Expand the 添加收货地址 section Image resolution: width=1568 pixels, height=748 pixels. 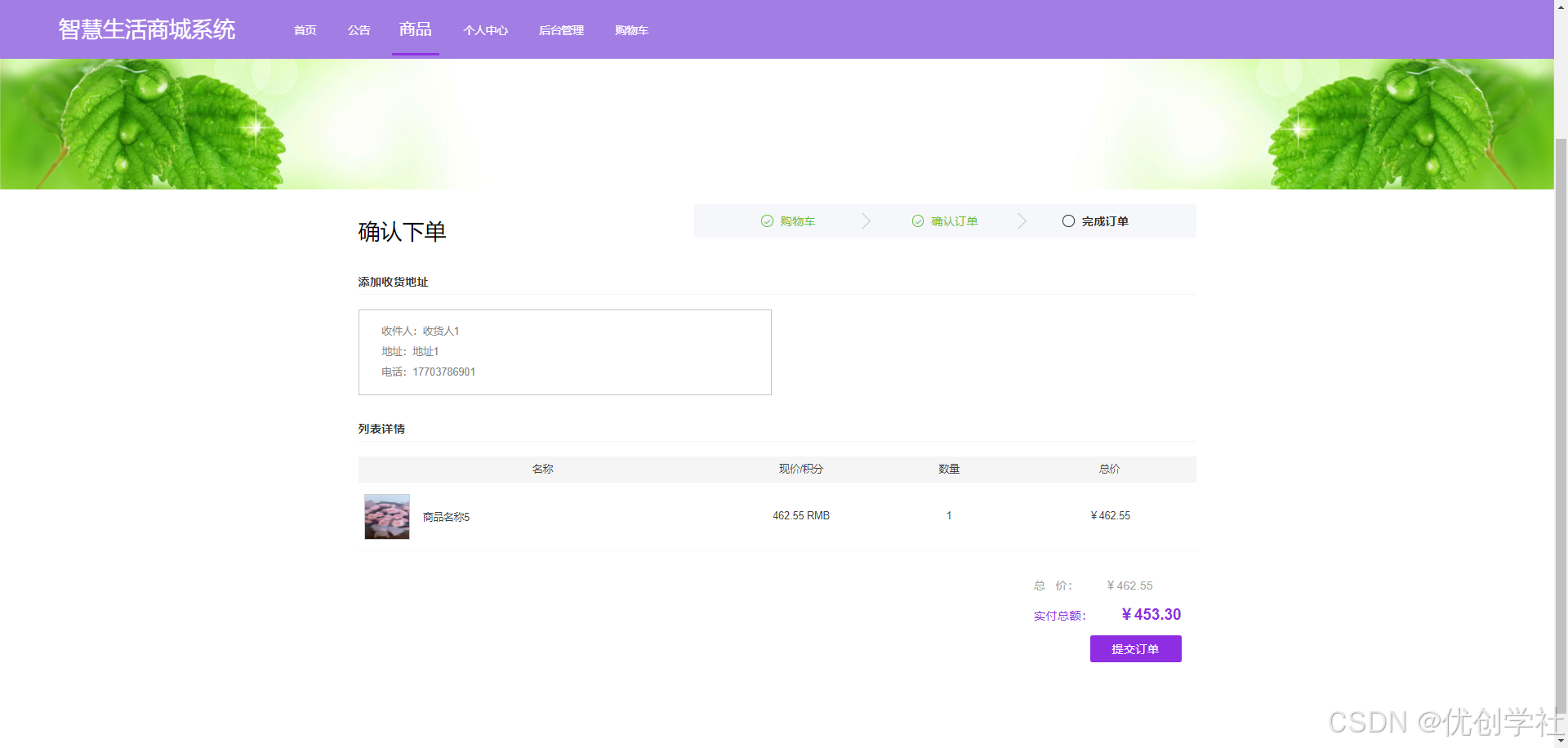pos(393,281)
